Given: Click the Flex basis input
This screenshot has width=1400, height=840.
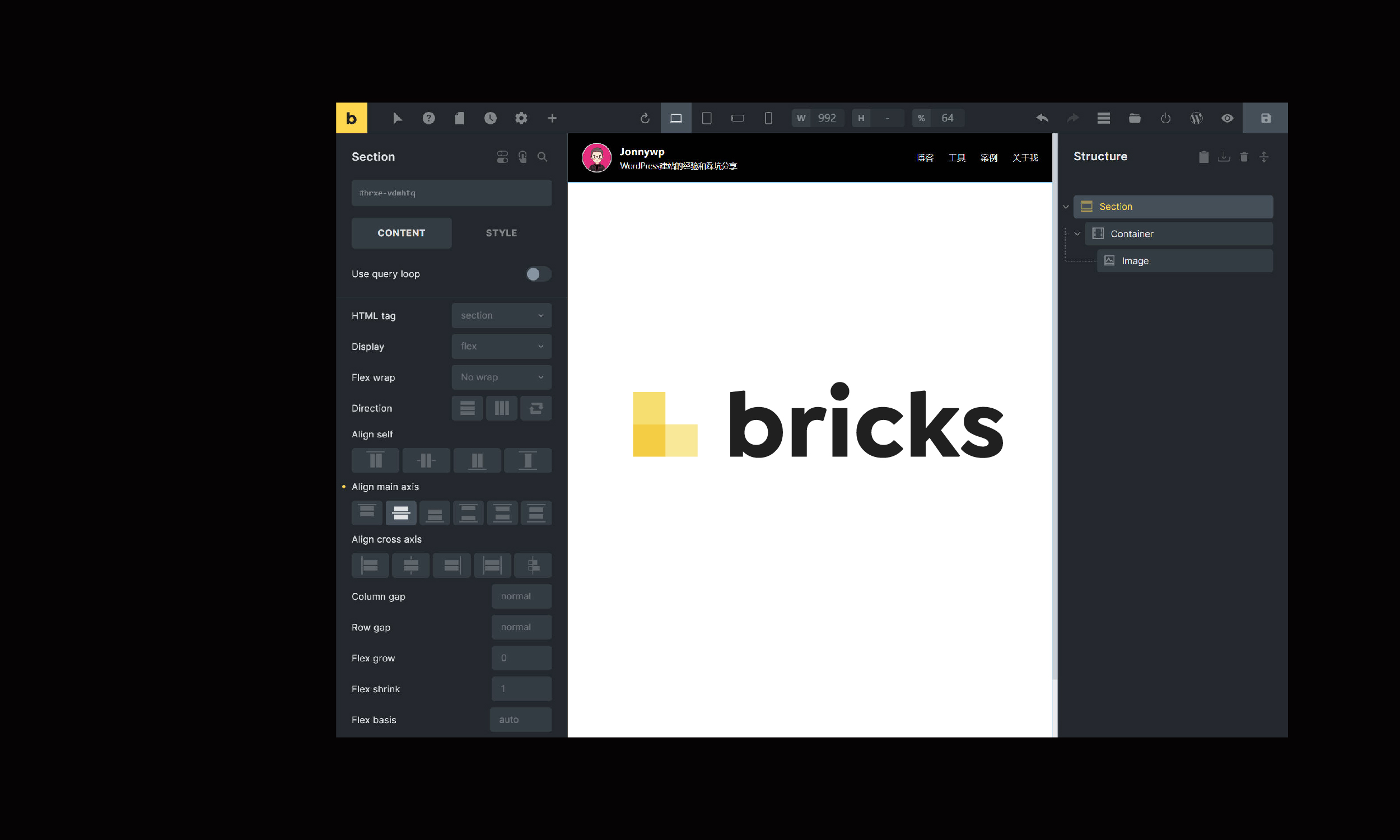Looking at the screenshot, I should [521, 720].
